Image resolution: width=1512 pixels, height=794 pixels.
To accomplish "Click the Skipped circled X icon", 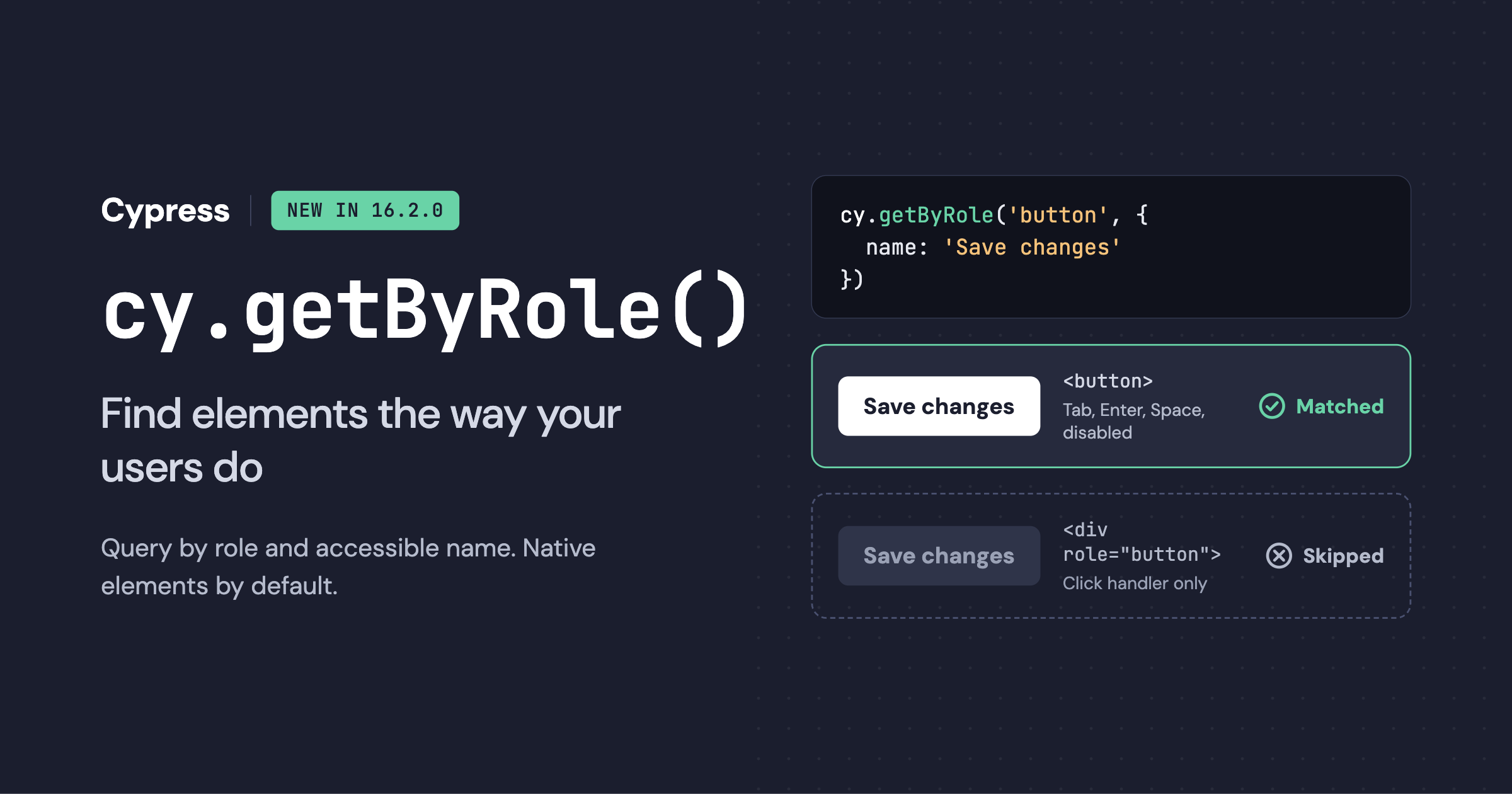I will 1279,556.
